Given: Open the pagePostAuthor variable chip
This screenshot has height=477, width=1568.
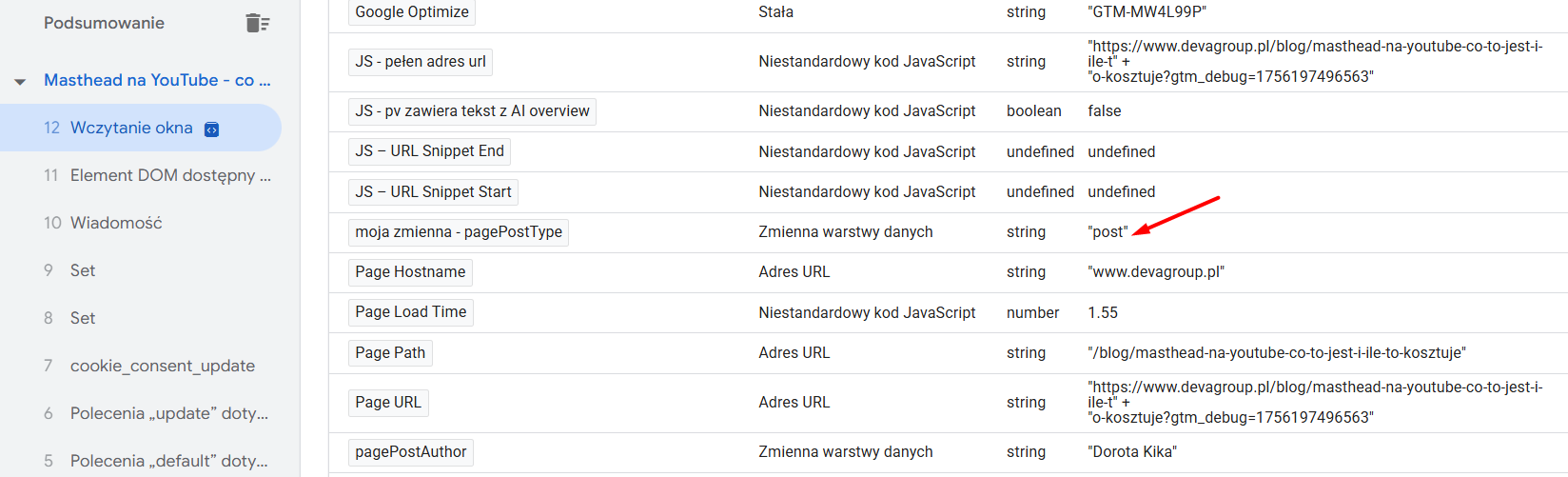Looking at the screenshot, I should coord(411,452).
